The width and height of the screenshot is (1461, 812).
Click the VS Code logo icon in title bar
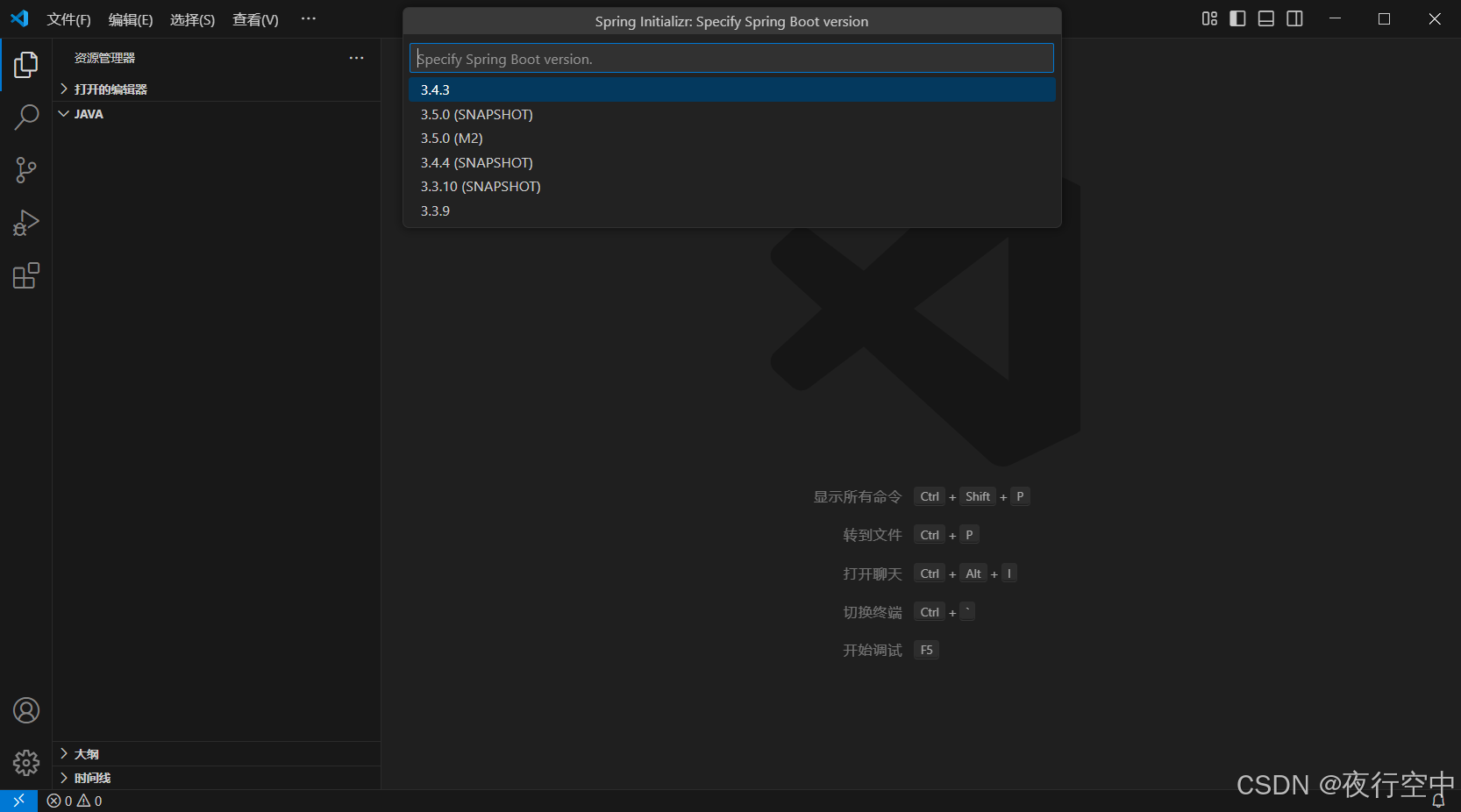point(19,18)
